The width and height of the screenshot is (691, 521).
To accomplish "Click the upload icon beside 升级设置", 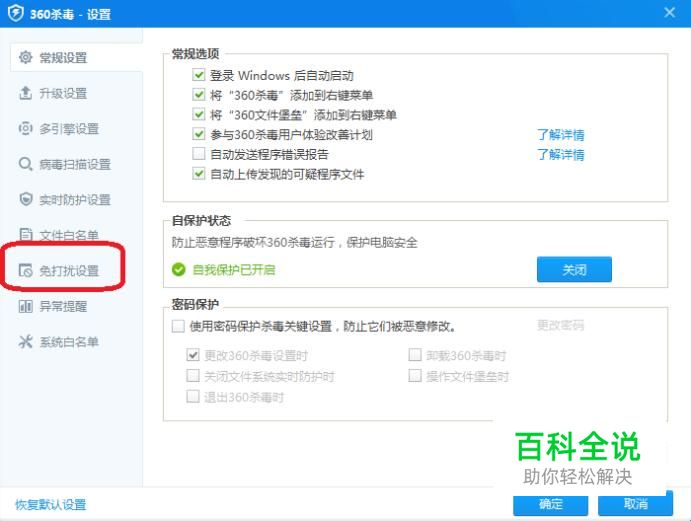I will (x=26, y=93).
